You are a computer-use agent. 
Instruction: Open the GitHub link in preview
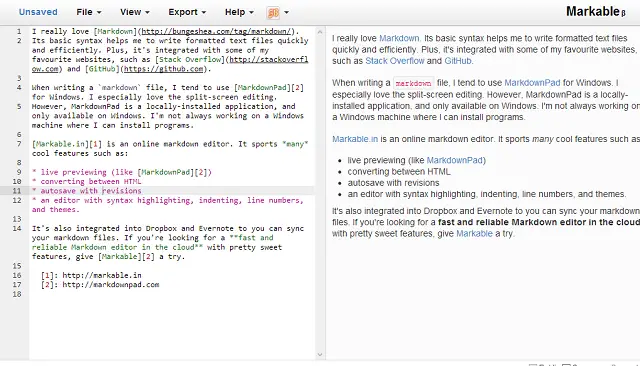pos(458,61)
